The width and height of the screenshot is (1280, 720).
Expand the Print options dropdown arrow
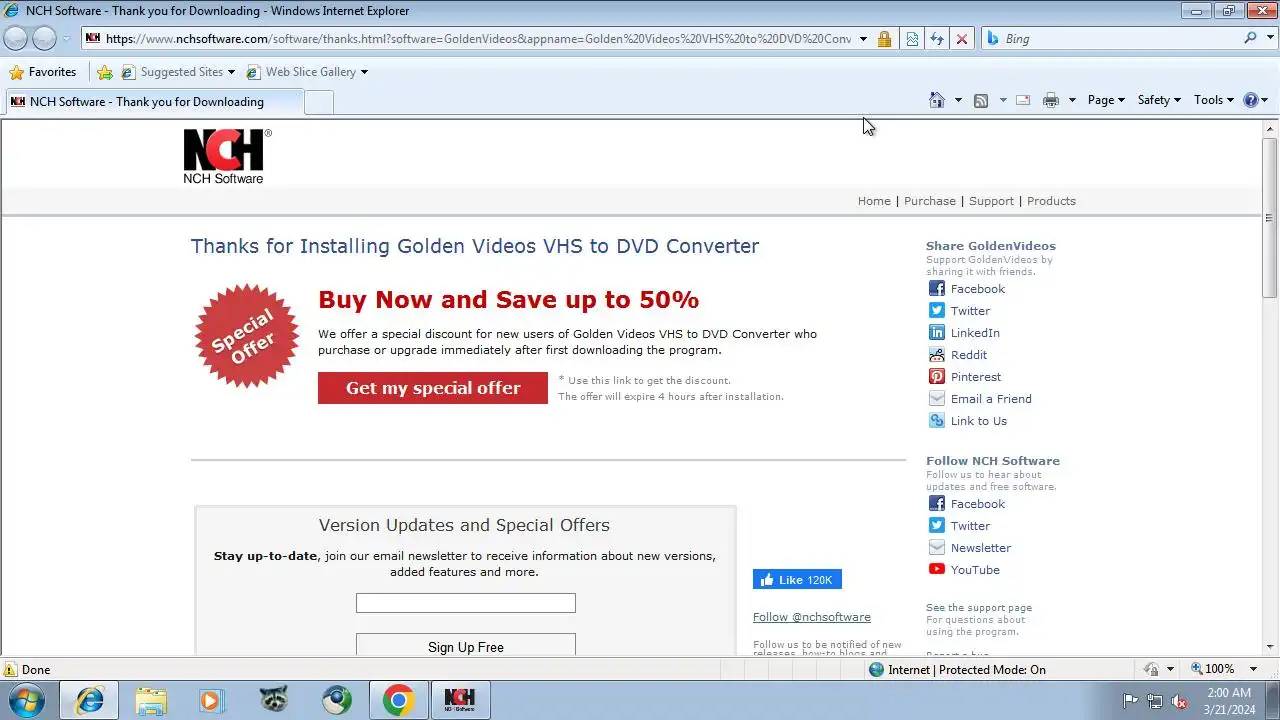pos(1072,100)
